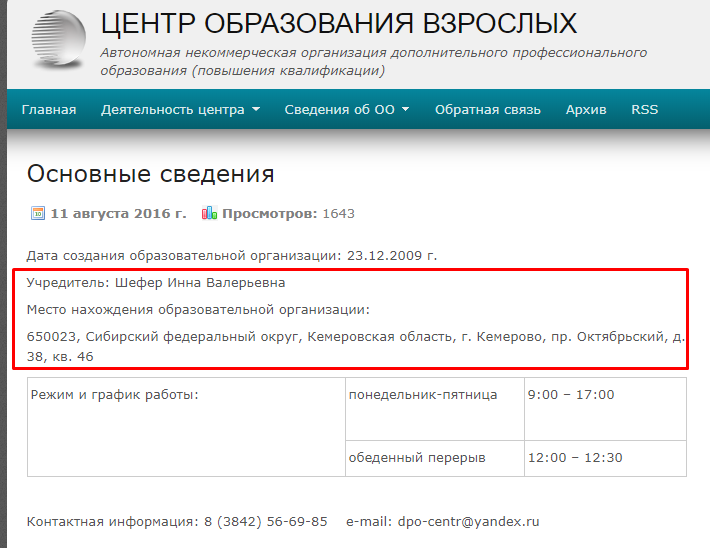Viewport: 710px width, 548px height.
Task: Click the Просмотров: 1643 counter text
Action: [x=288, y=213]
